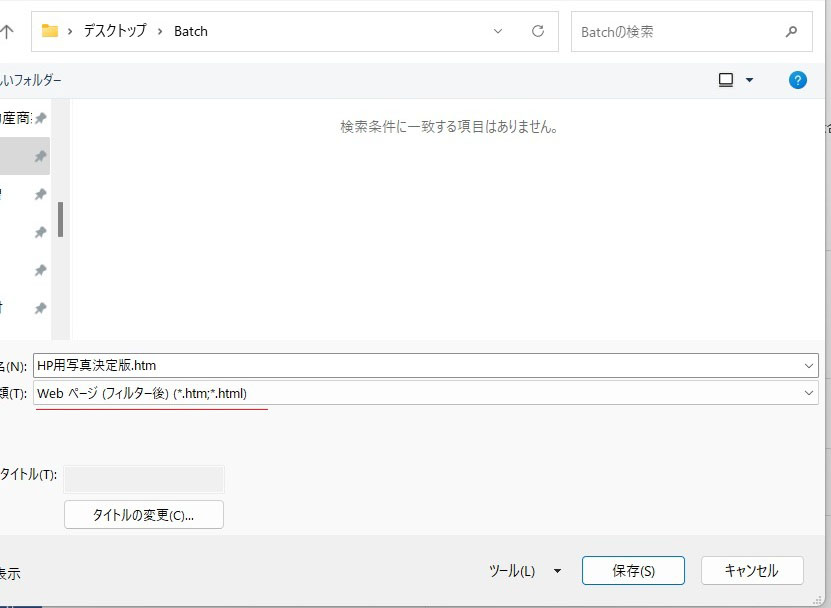Select Batch in the breadcrumb path

[x=191, y=31]
